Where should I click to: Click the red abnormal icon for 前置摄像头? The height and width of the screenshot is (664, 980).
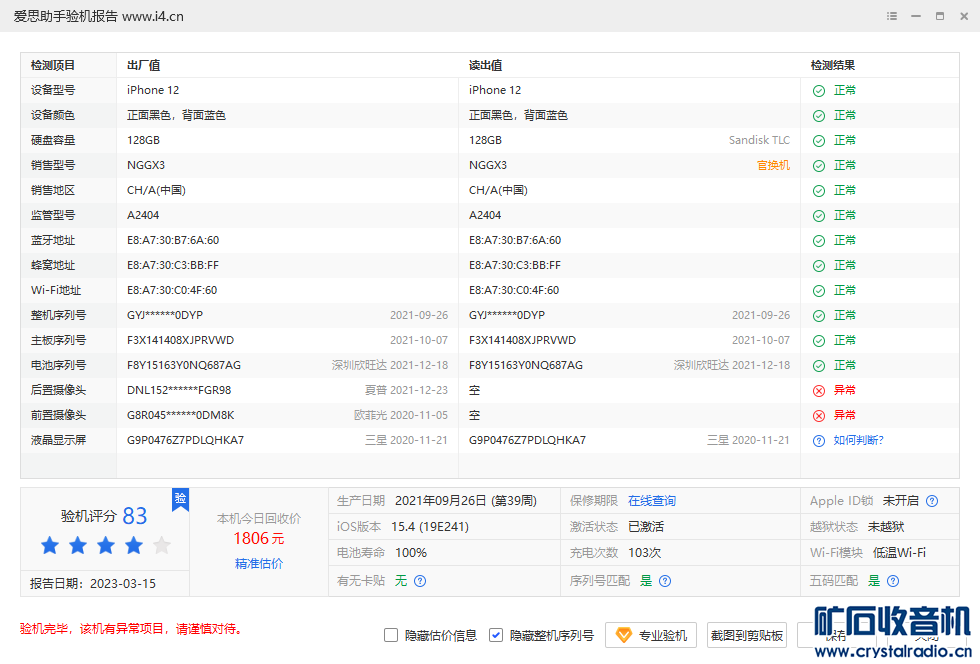coord(819,415)
